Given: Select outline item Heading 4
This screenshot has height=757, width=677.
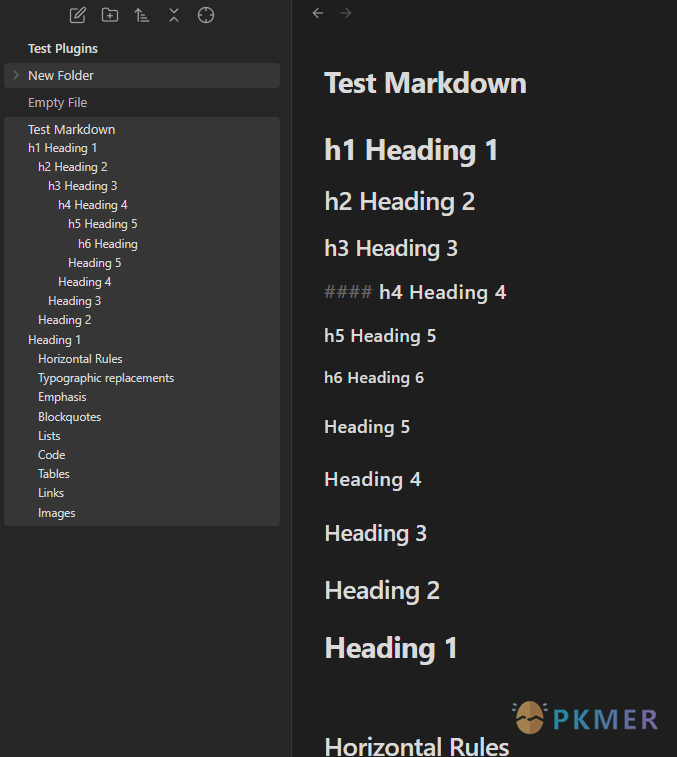Looking at the screenshot, I should point(85,282).
